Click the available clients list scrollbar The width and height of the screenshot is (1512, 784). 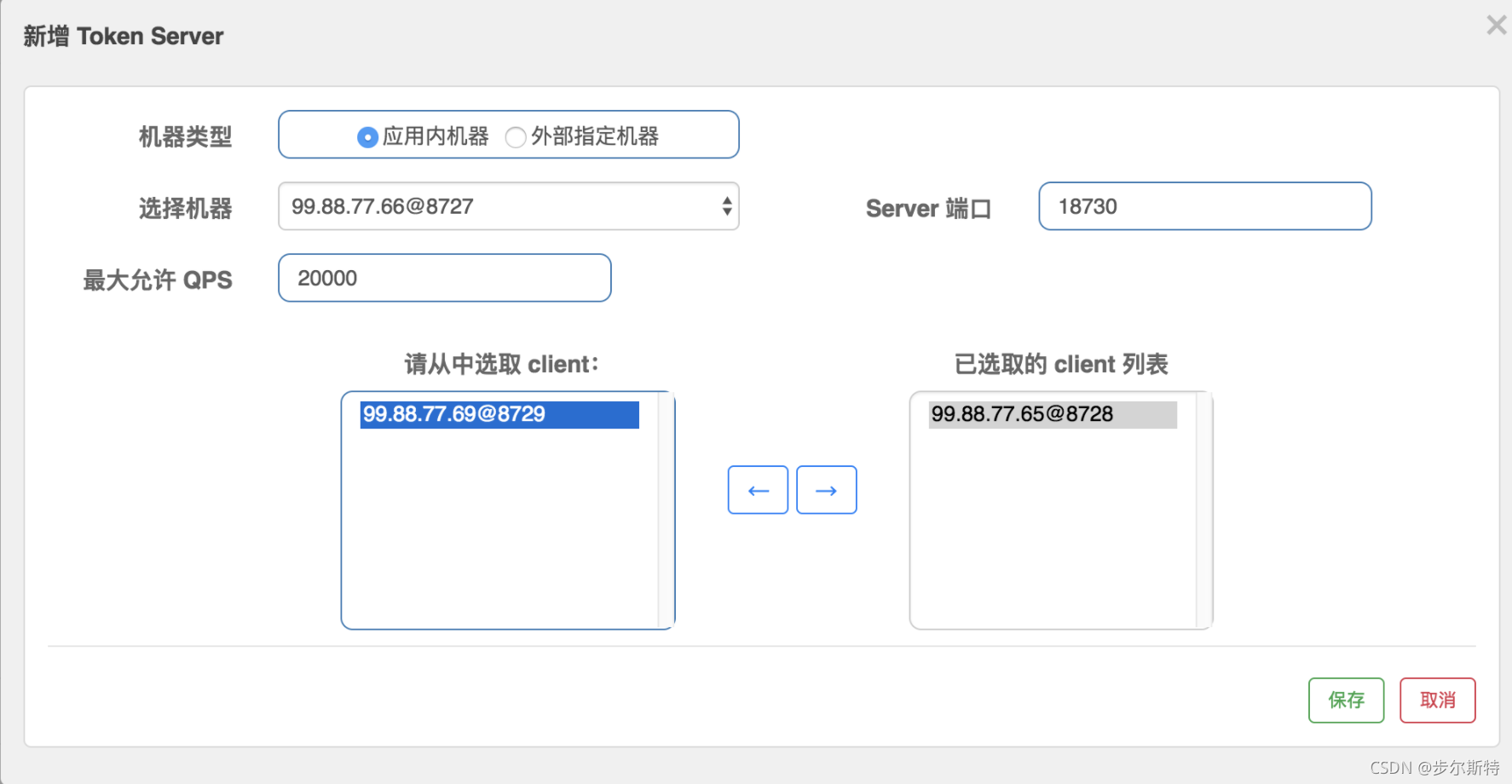coord(666,510)
